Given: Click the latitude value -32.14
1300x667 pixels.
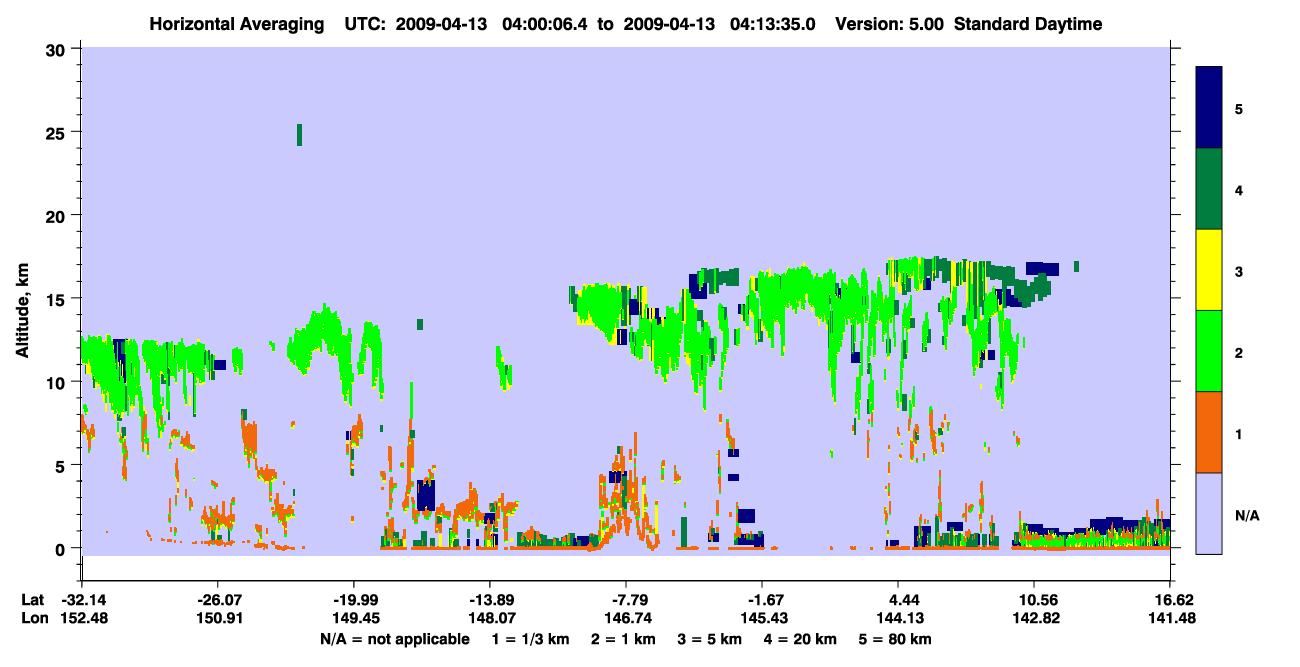Looking at the screenshot, I should pos(81,599).
